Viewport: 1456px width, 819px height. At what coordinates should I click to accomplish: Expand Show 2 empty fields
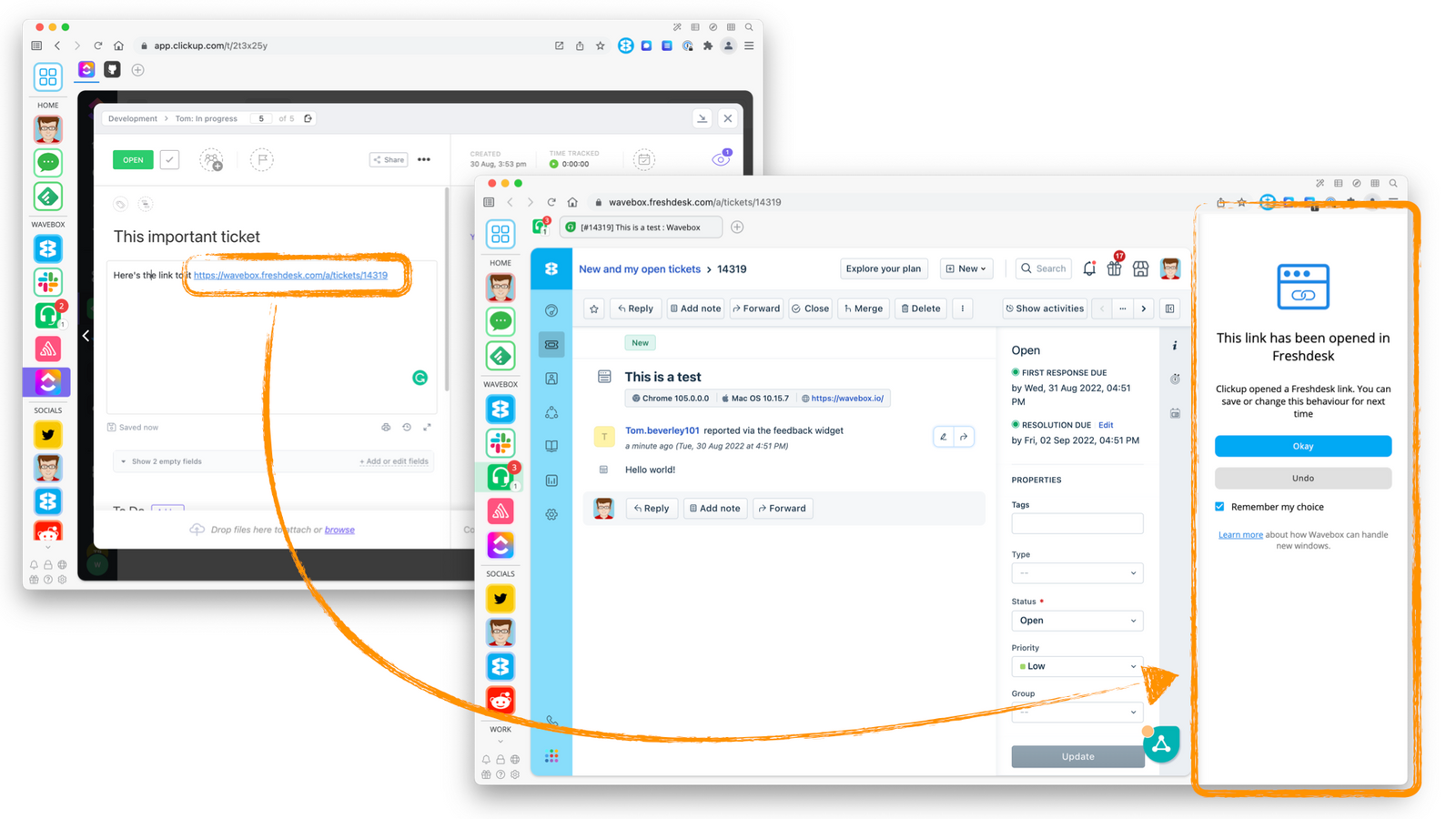161,461
